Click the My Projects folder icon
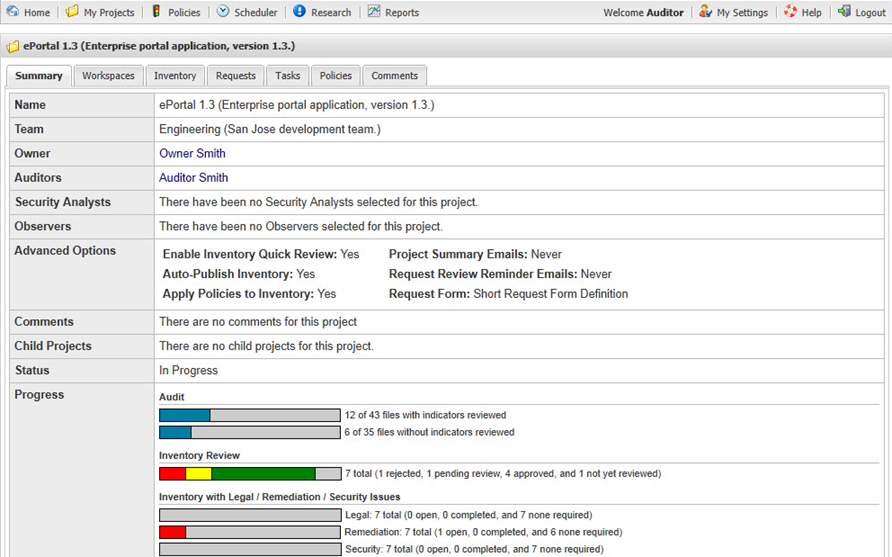 (x=73, y=12)
